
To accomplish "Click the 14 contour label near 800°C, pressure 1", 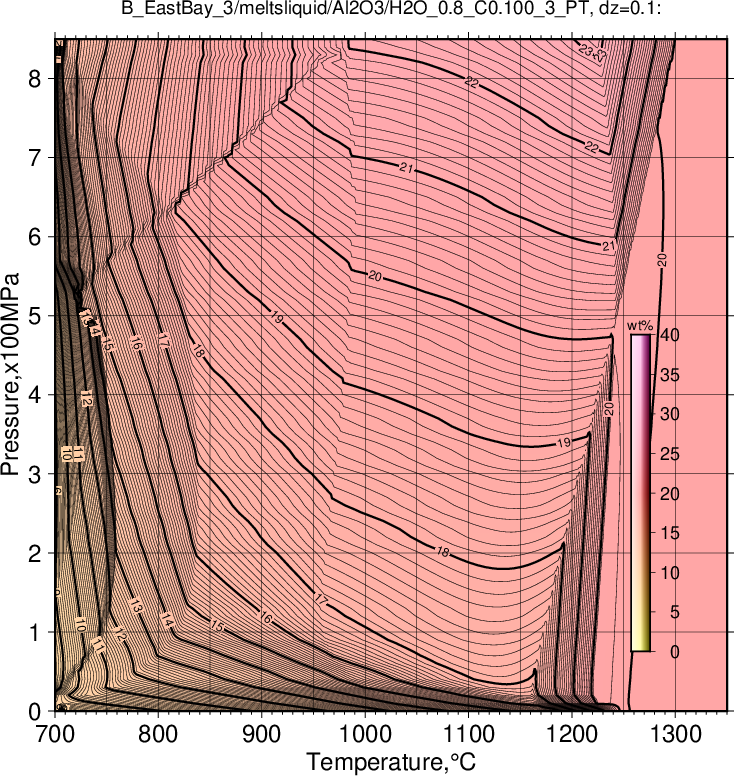I will [167, 620].
